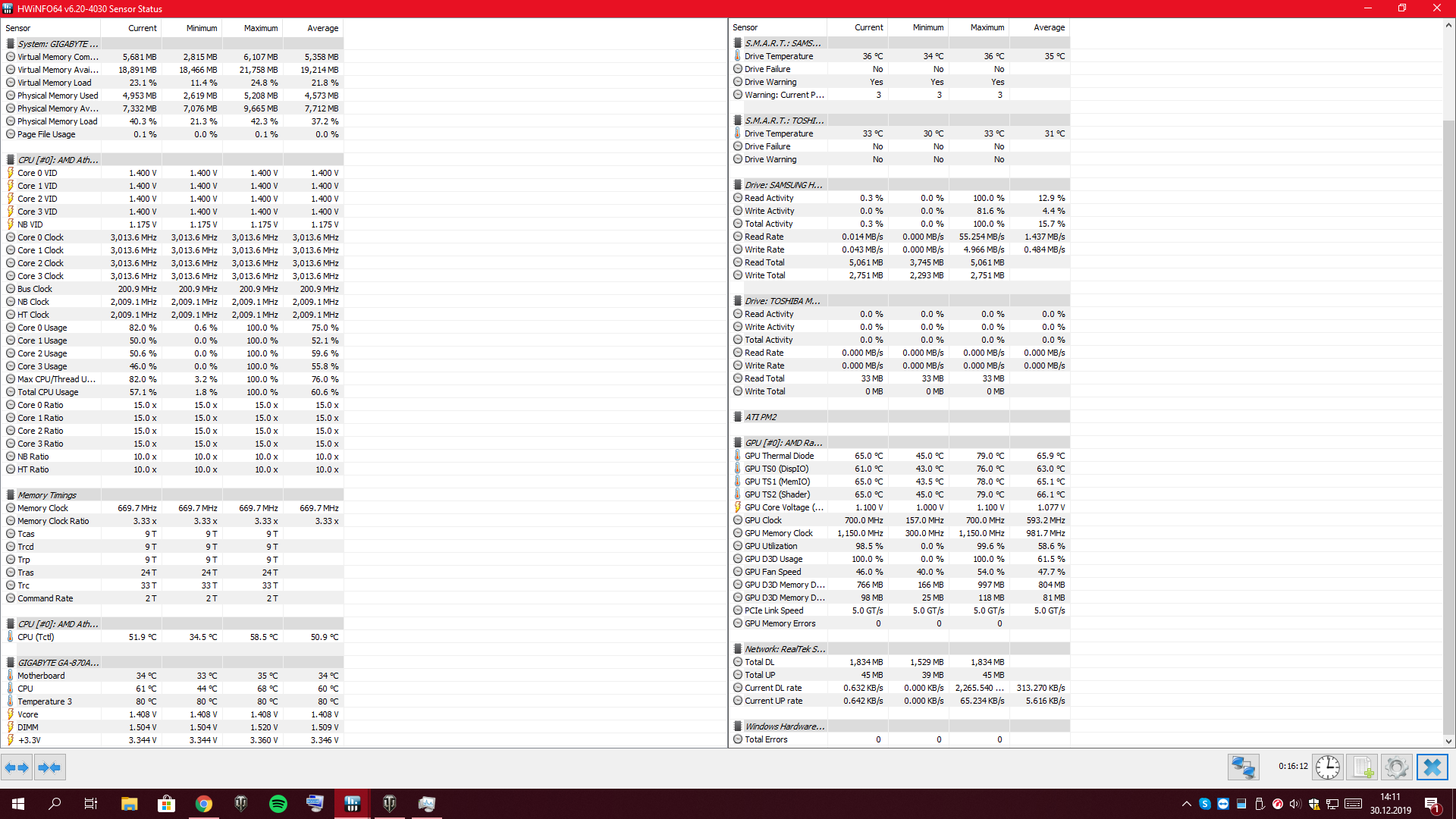
Task: Select the Memory Timings group header
Action: pos(47,495)
